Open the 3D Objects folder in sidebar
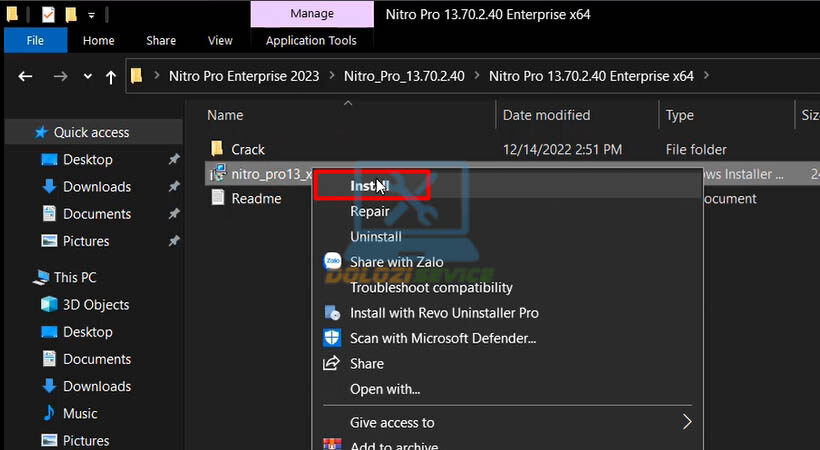 pyautogui.click(x=98, y=305)
